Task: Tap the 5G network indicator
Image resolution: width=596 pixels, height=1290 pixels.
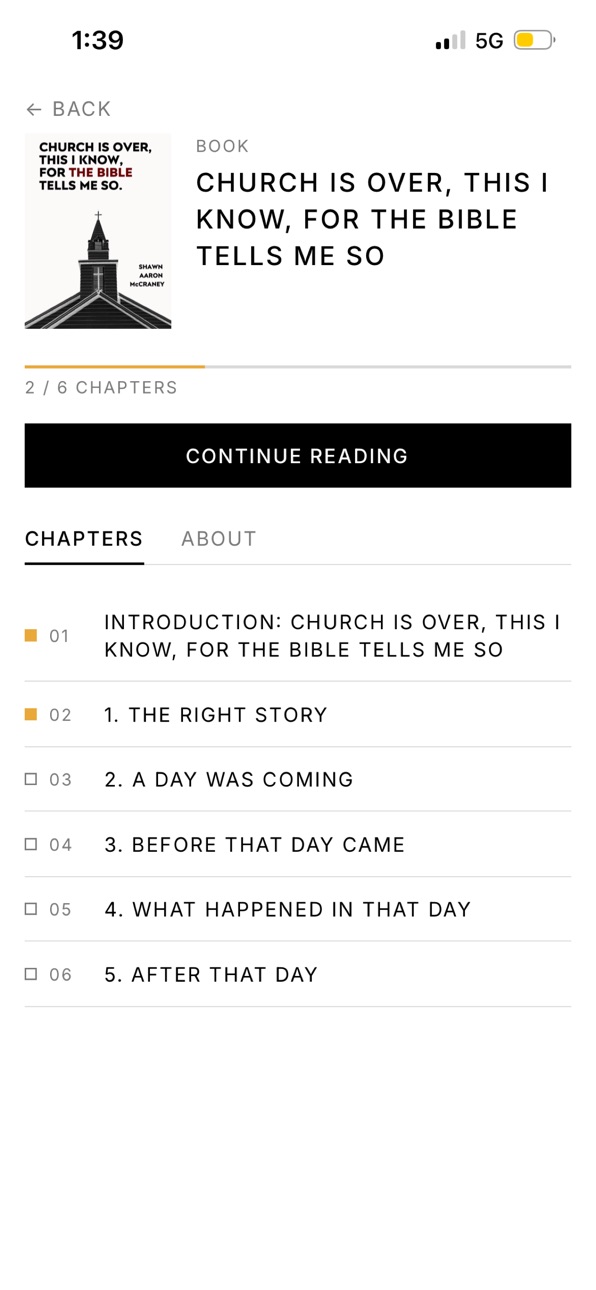Action: pos(489,41)
